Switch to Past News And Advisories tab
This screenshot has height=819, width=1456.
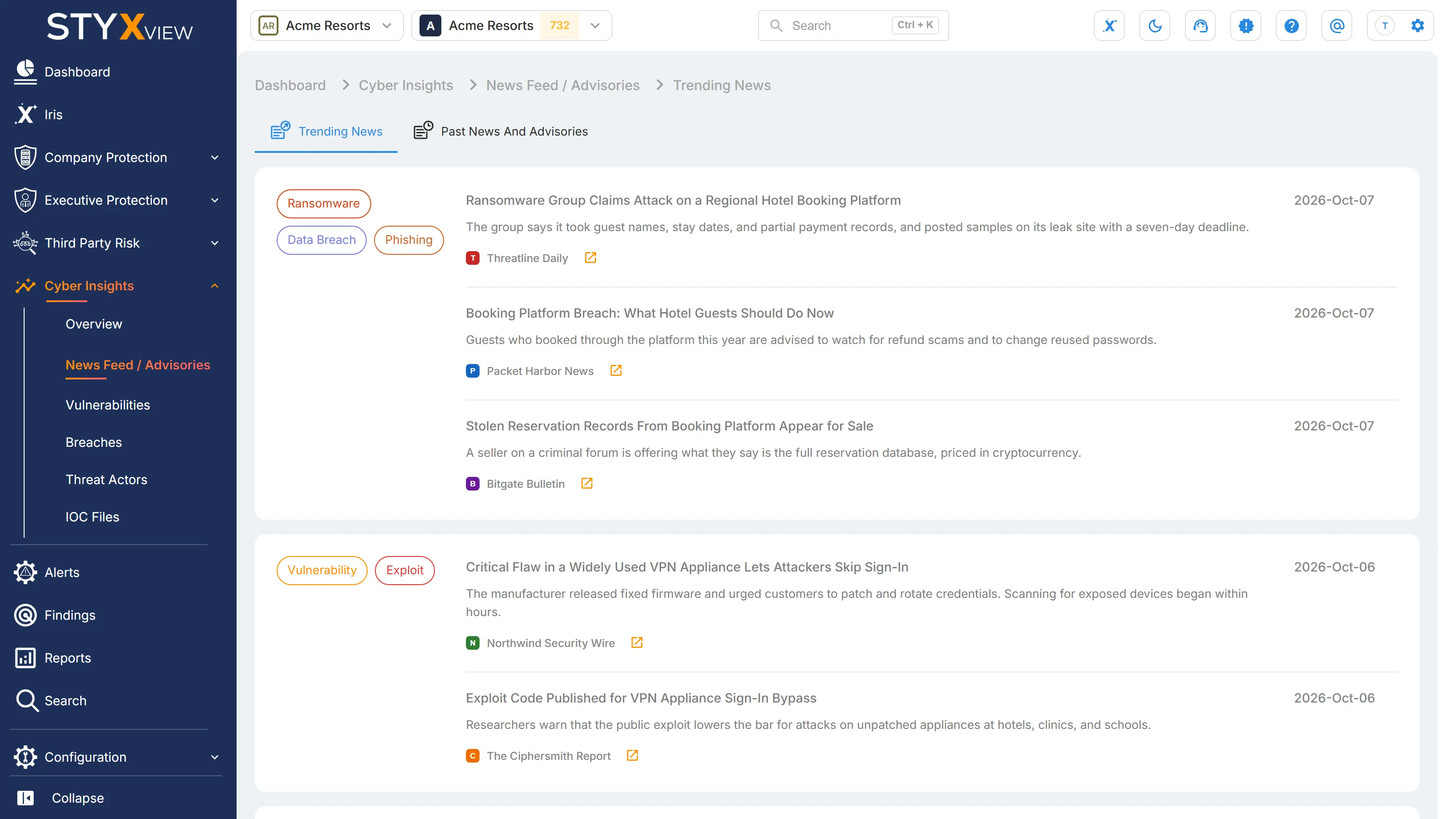(500, 131)
